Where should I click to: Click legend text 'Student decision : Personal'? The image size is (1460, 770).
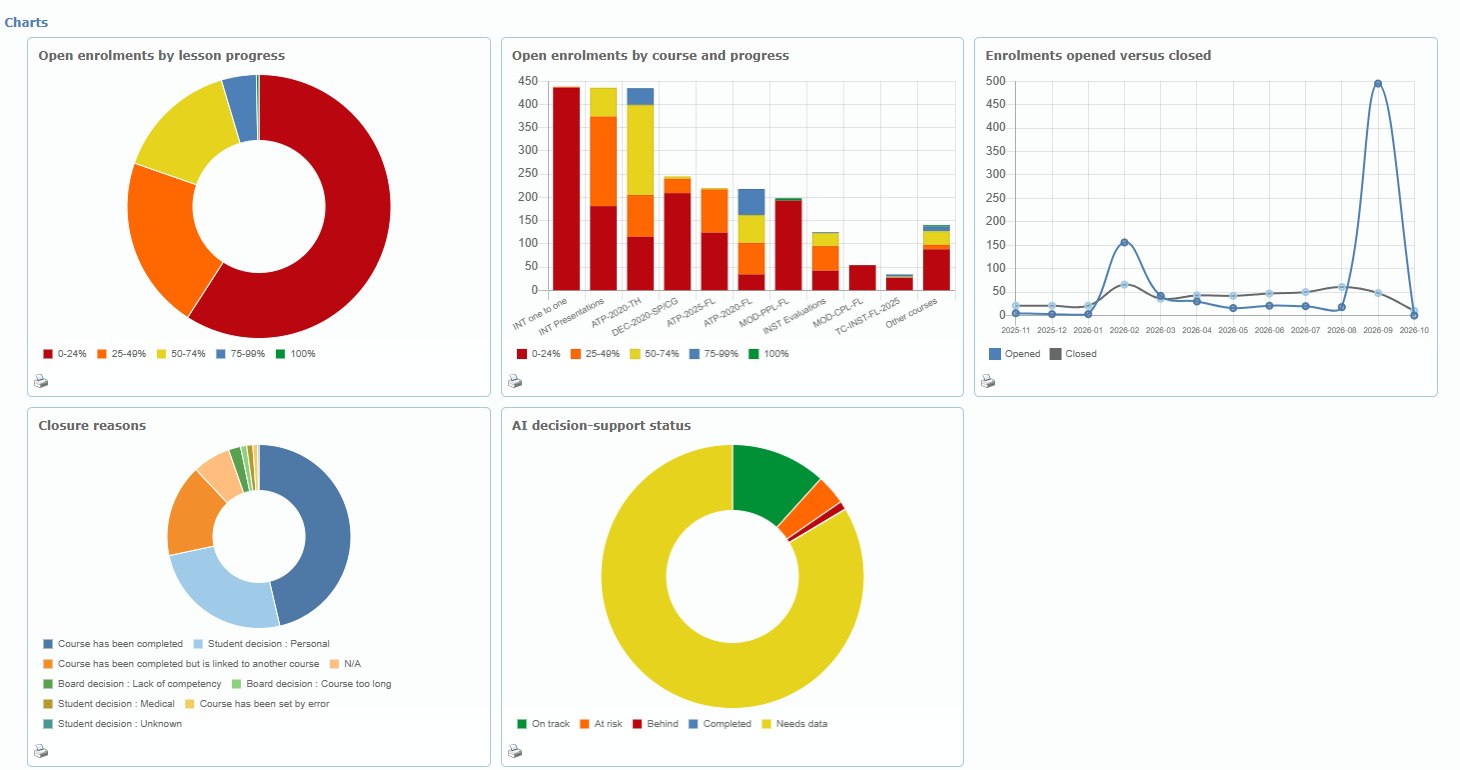coord(268,644)
